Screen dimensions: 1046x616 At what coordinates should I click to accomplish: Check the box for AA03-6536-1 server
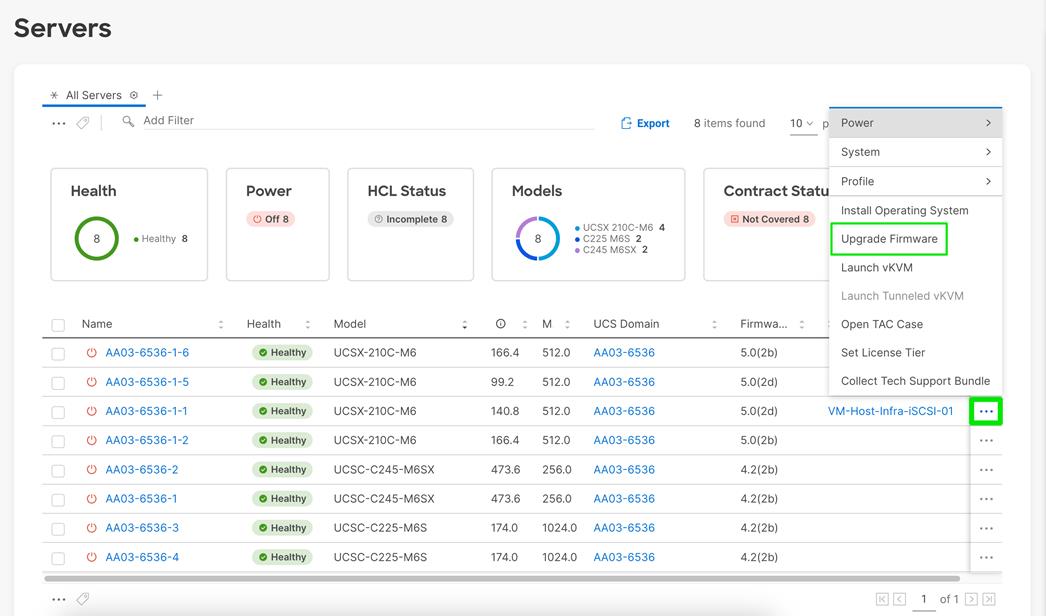coord(58,500)
